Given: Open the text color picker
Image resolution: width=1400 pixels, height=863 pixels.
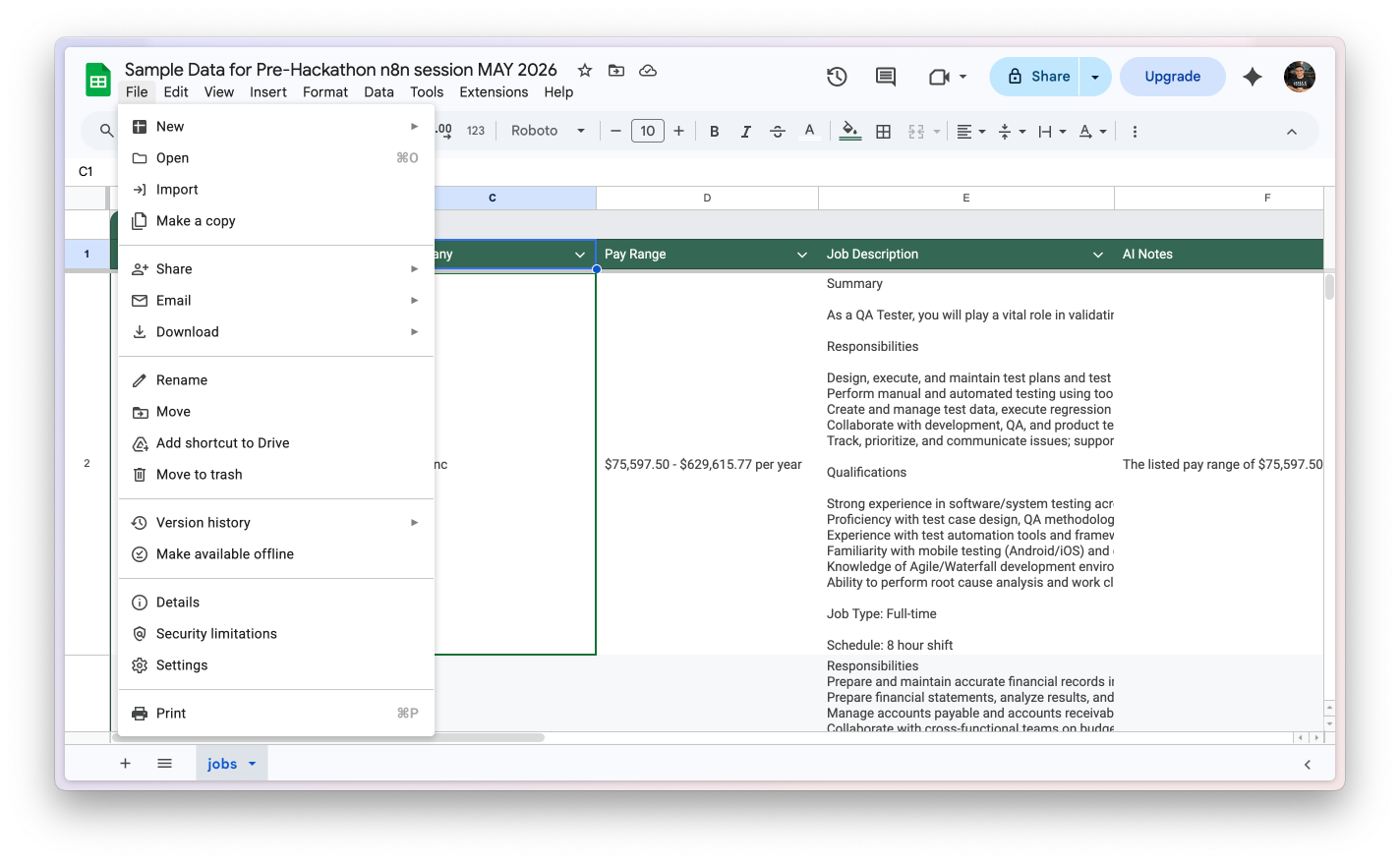Looking at the screenshot, I should 809,131.
